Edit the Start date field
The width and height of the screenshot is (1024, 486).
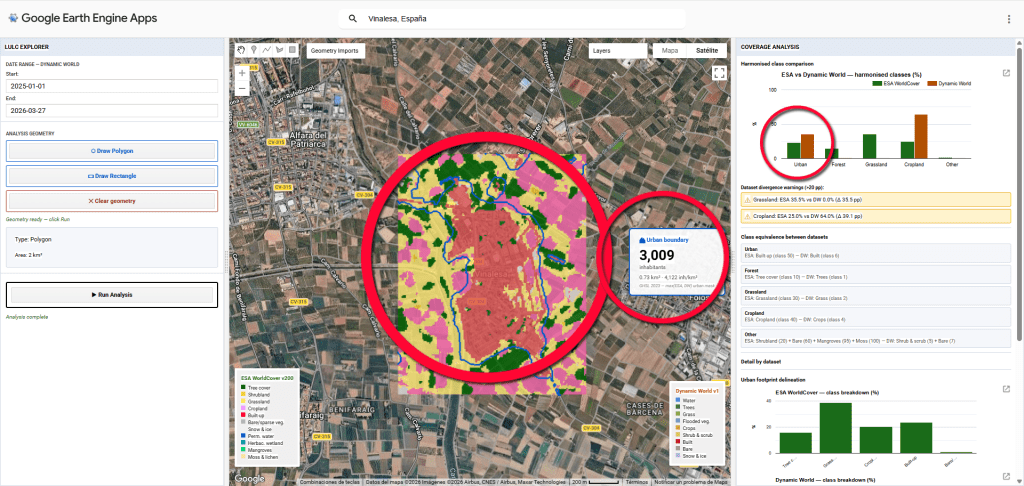(x=111, y=85)
